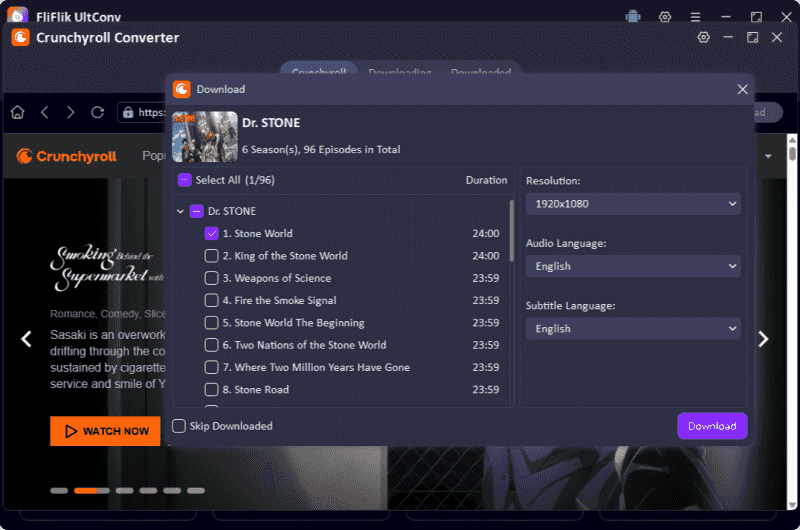Viewport: 800px width, 530px height.
Task: Open the hamburger menu in the UltConv title bar
Action: pos(695,17)
